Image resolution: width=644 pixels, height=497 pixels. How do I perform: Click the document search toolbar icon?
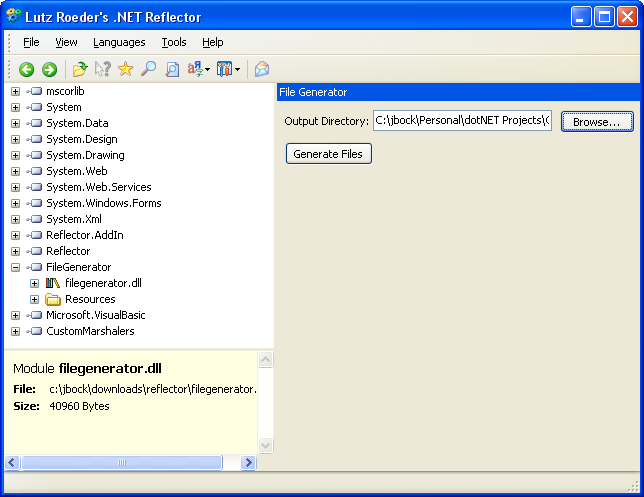[172, 69]
